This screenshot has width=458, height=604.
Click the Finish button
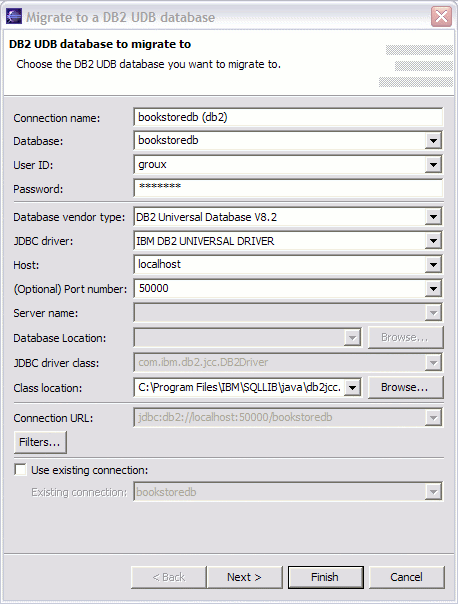[x=325, y=577]
